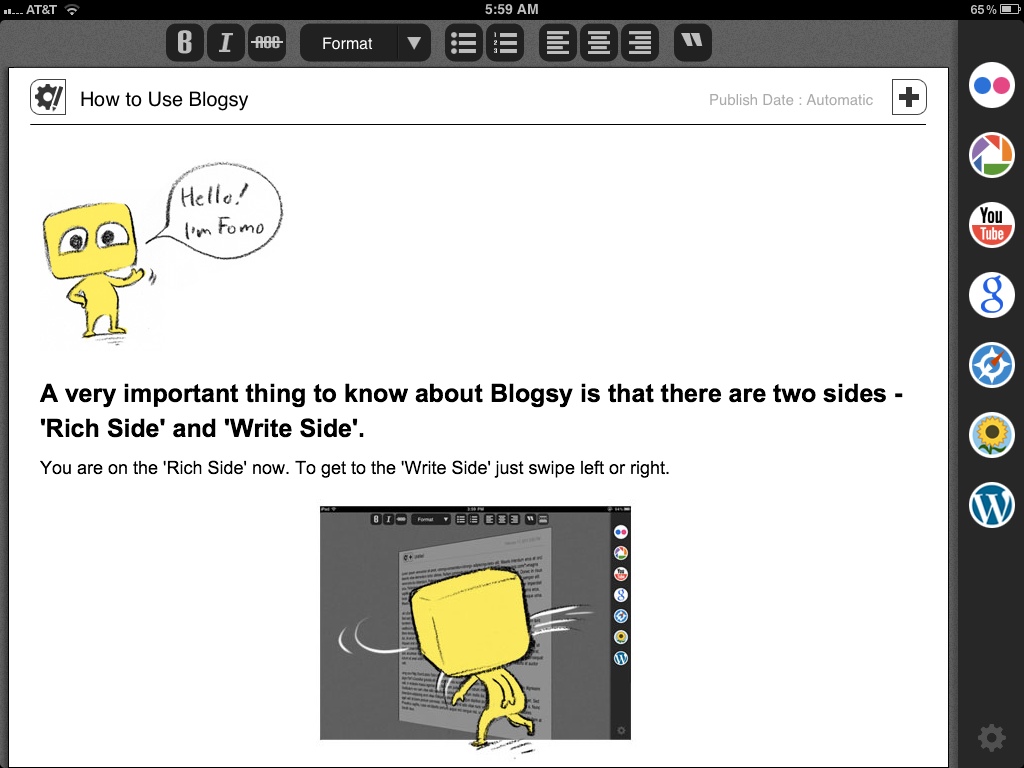The width and height of the screenshot is (1024, 768).
Task: Toggle bold formatting
Action: click(x=185, y=43)
